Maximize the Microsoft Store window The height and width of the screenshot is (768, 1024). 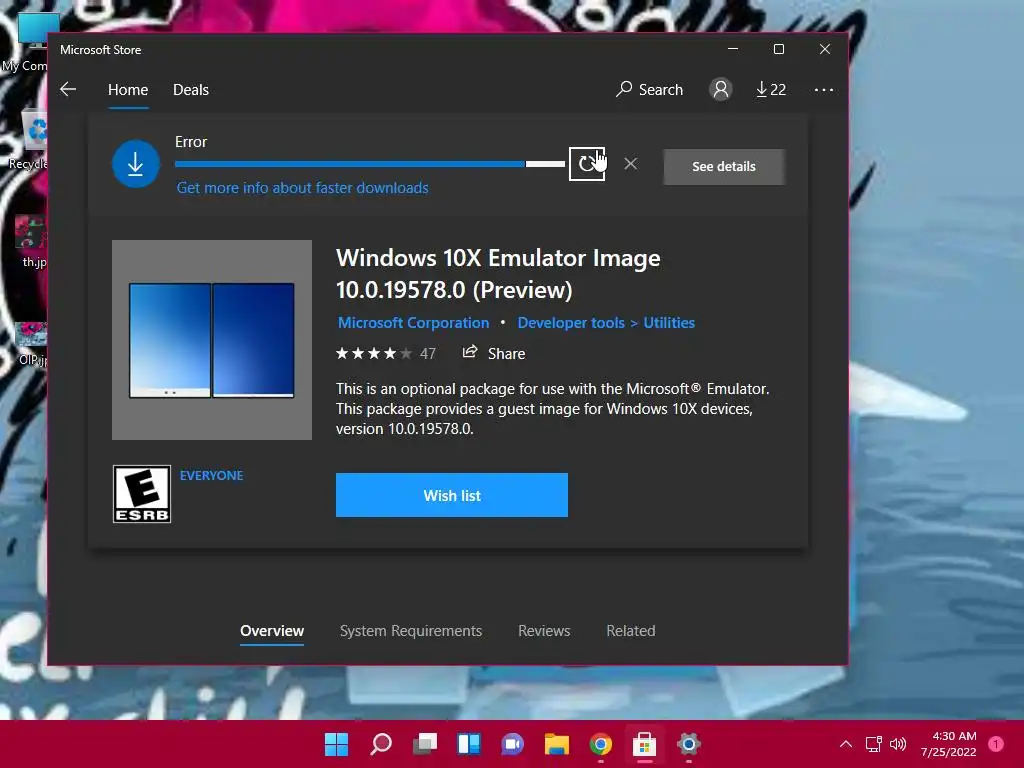tap(778, 49)
